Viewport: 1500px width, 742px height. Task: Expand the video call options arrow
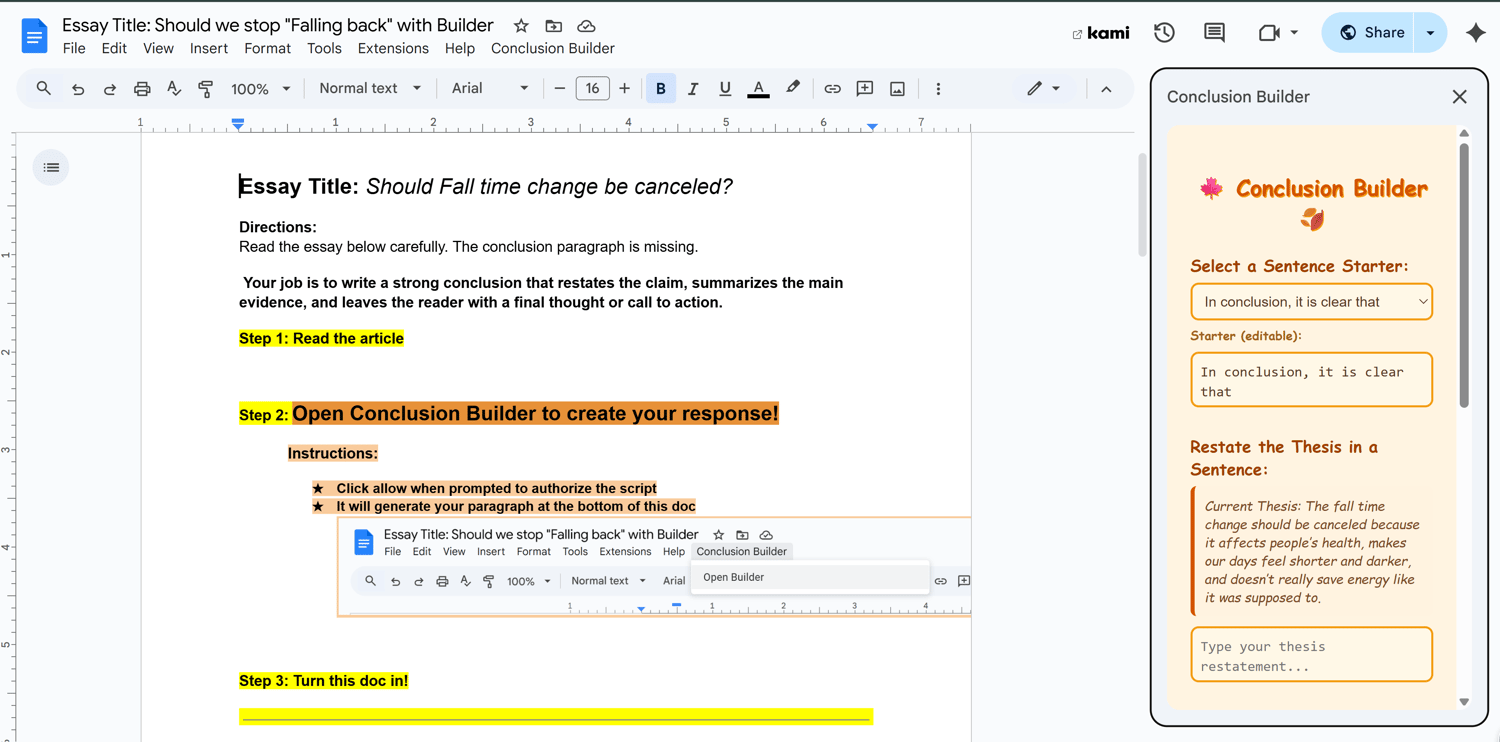point(1294,33)
